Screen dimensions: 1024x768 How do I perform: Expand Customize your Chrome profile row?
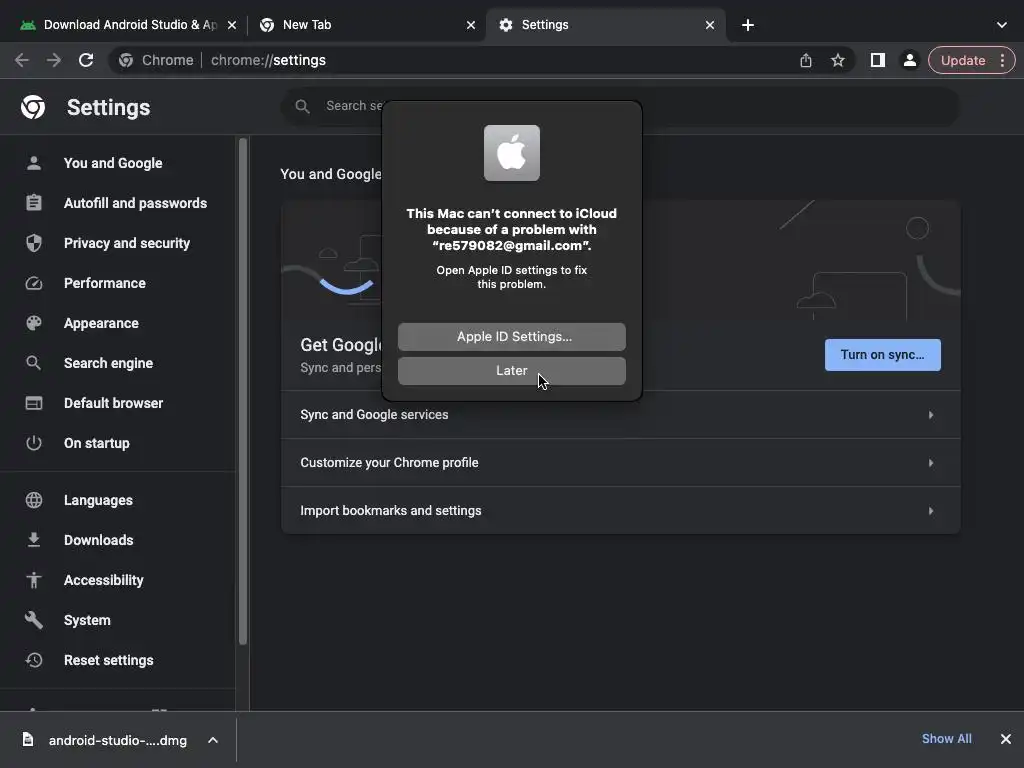(620, 462)
